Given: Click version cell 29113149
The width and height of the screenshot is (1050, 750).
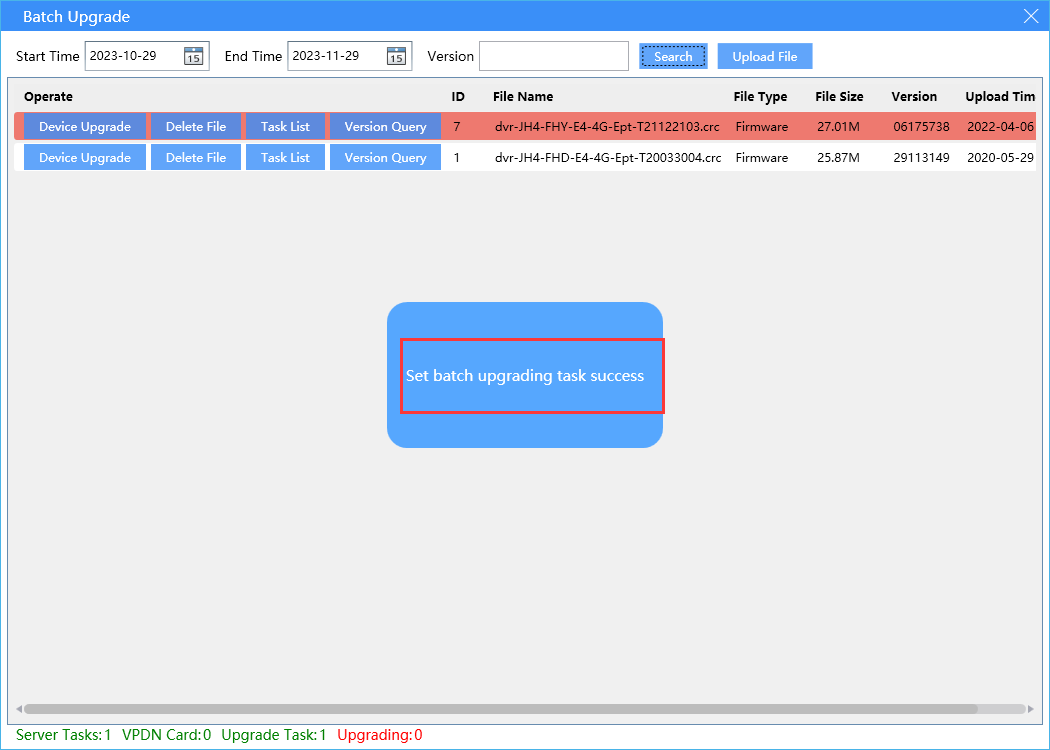Looking at the screenshot, I should click(x=921, y=157).
